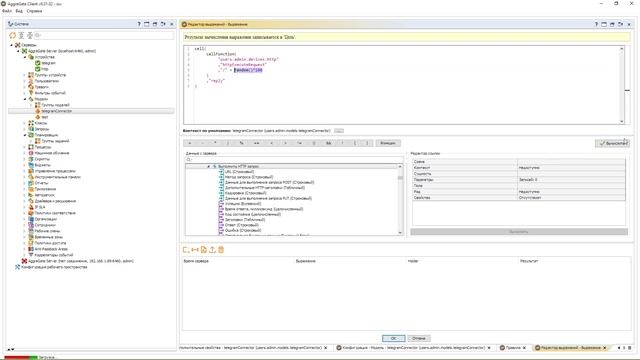
Task: Click the trash icon above results table
Action: coord(221,250)
